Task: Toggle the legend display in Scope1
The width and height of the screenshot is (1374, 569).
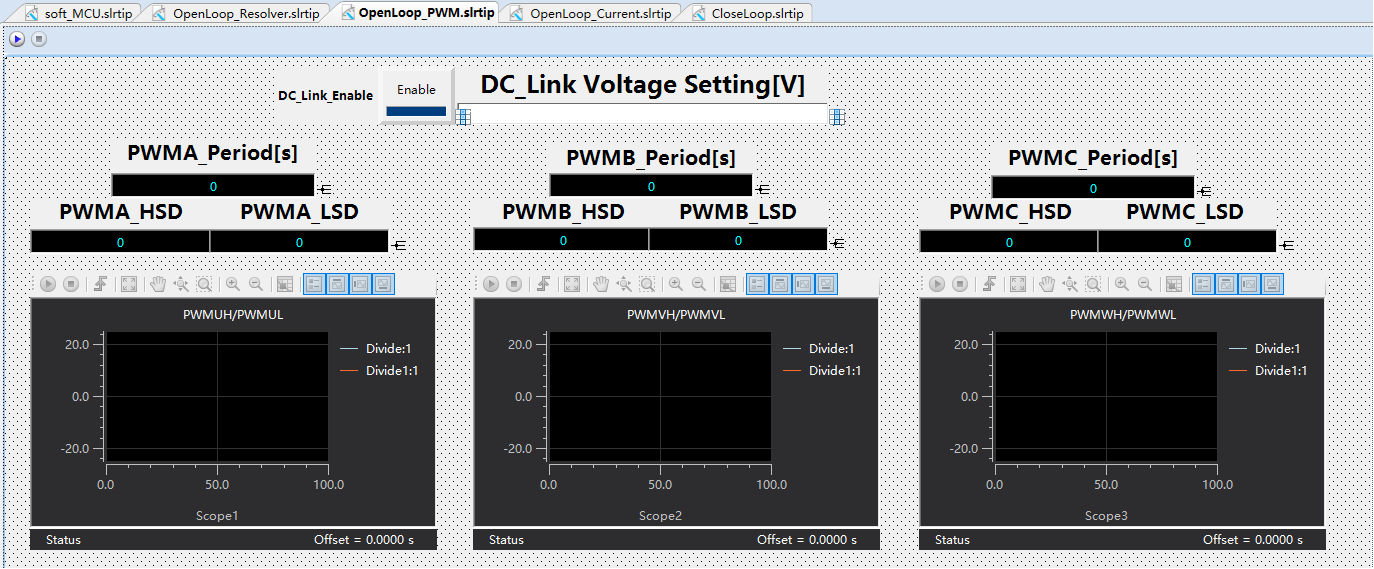Action: 314,284
